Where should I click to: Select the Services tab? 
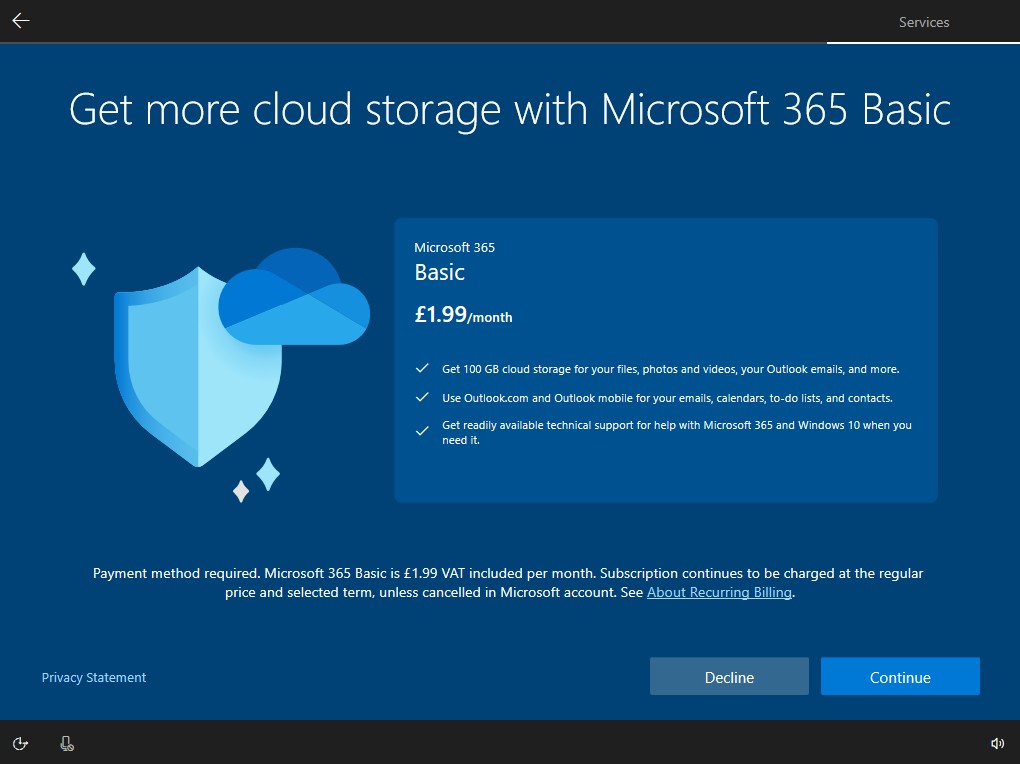tap(924, 22)
